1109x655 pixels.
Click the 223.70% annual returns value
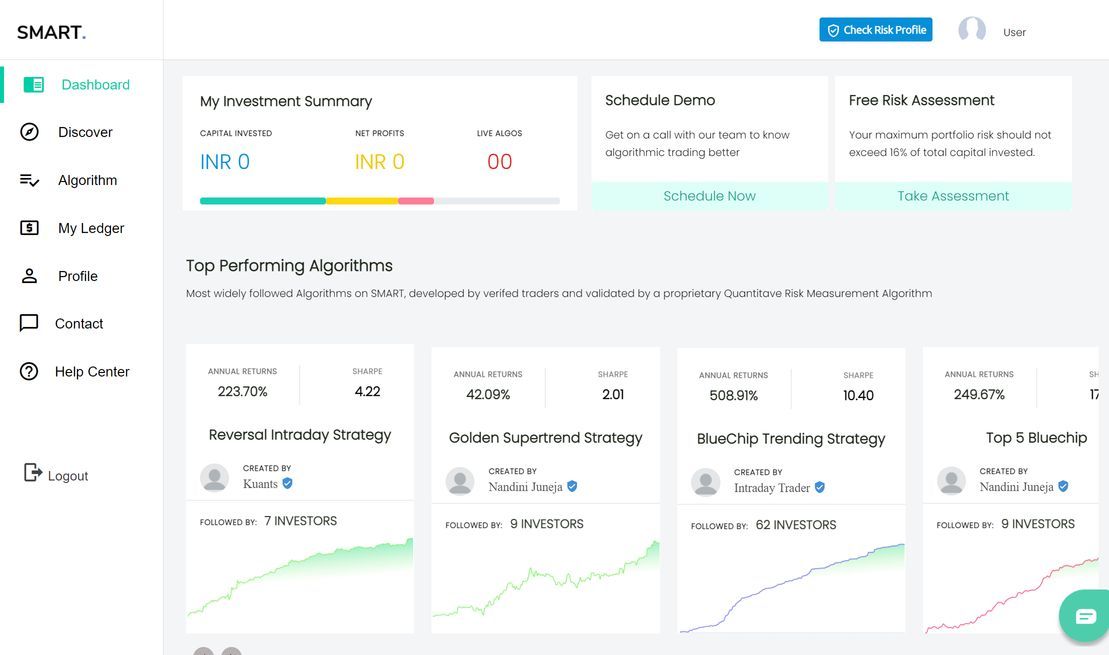click(243, 391)
